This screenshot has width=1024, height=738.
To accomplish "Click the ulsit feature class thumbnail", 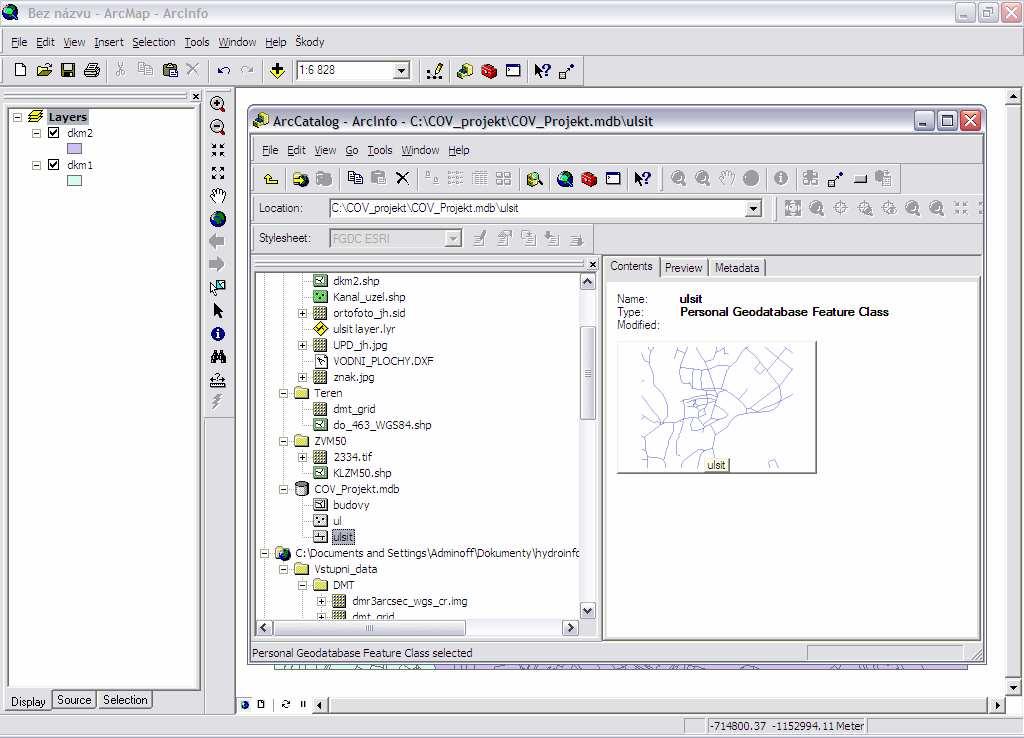I will [716, 407].
